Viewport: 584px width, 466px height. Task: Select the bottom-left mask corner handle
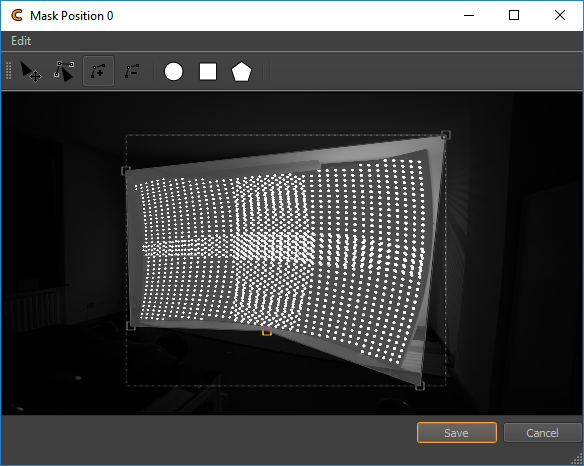131,326
